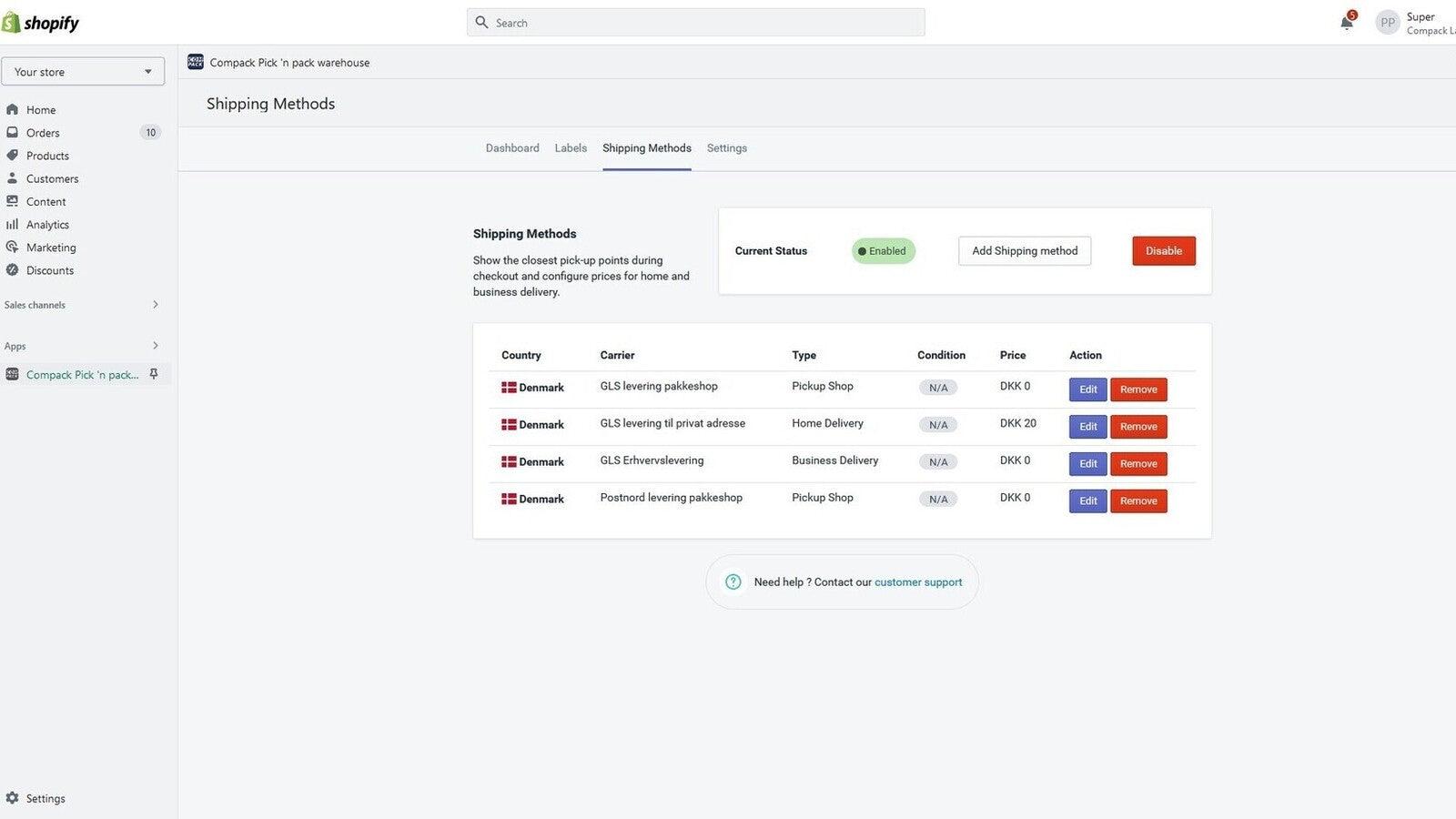Viewport: 1456px width, 819px height.
Task: Open the Home section in sidebar
Action: point(41,109)
